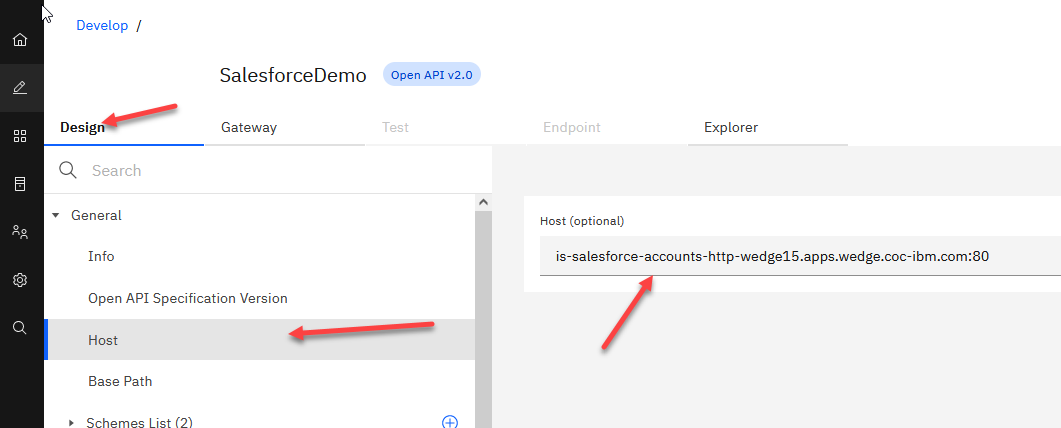Open the Explorer tab
Screen dimensions: 1061x428
coord(731,127)
